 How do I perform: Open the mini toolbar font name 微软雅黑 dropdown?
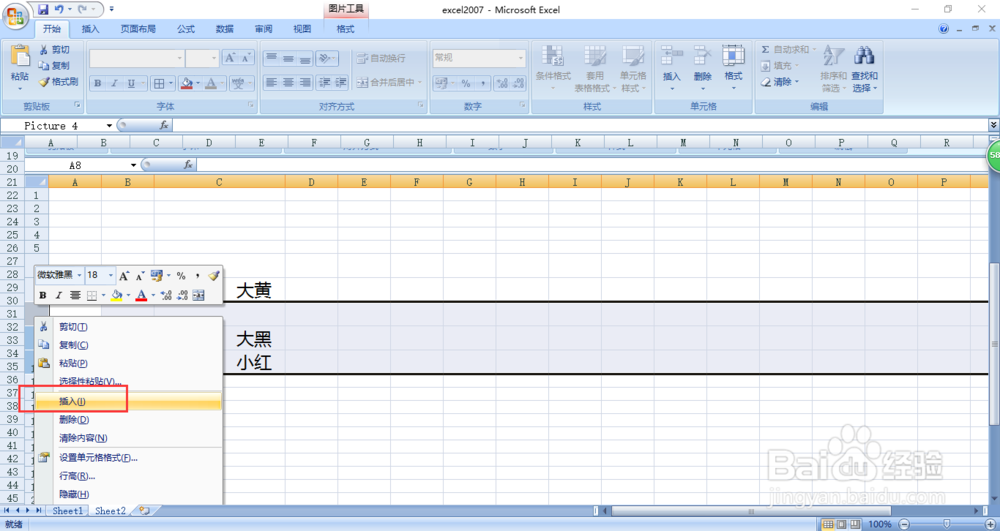pyautogui.click(x=79, y=275)
